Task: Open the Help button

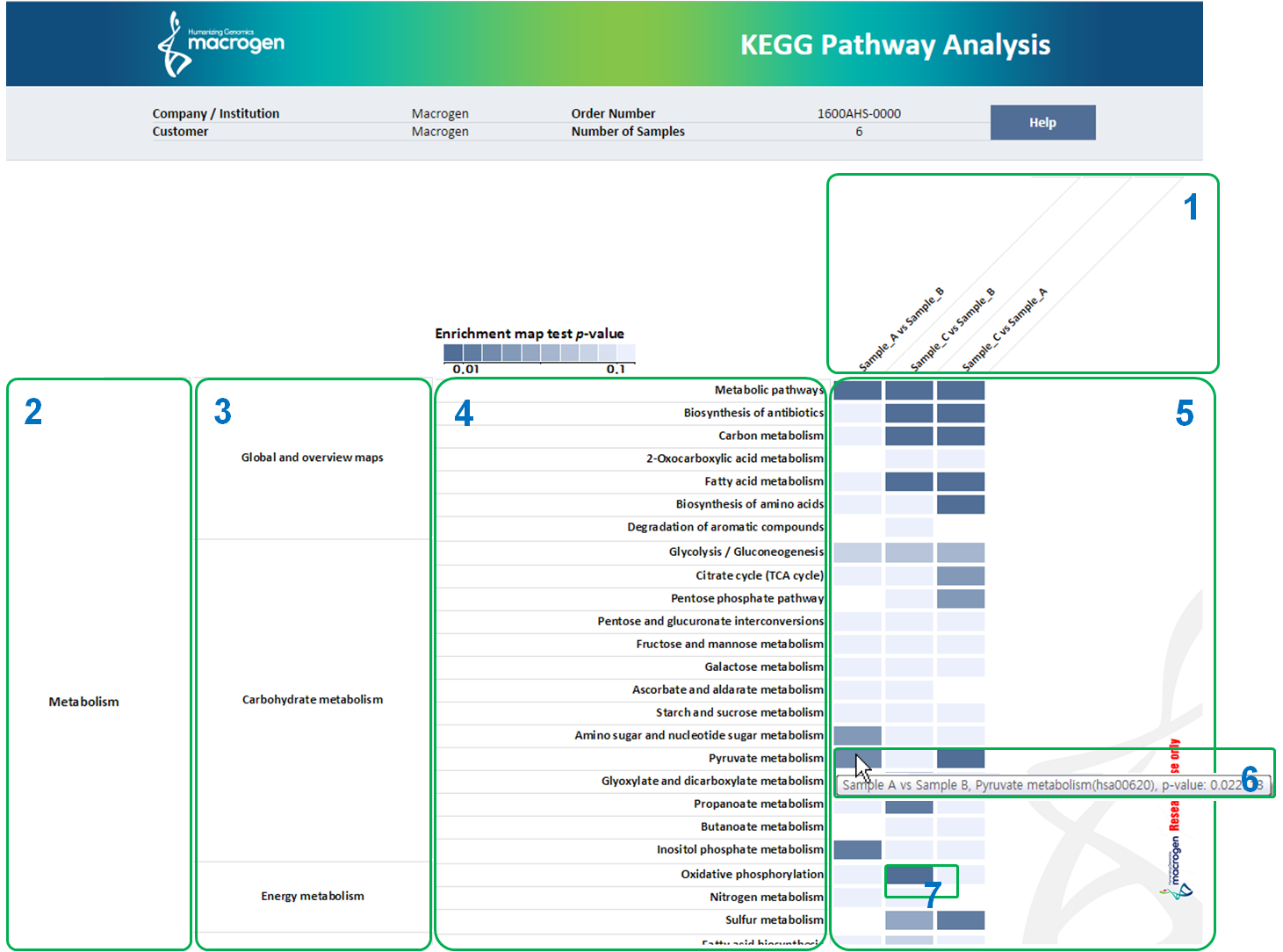Action: (1042, 122)
